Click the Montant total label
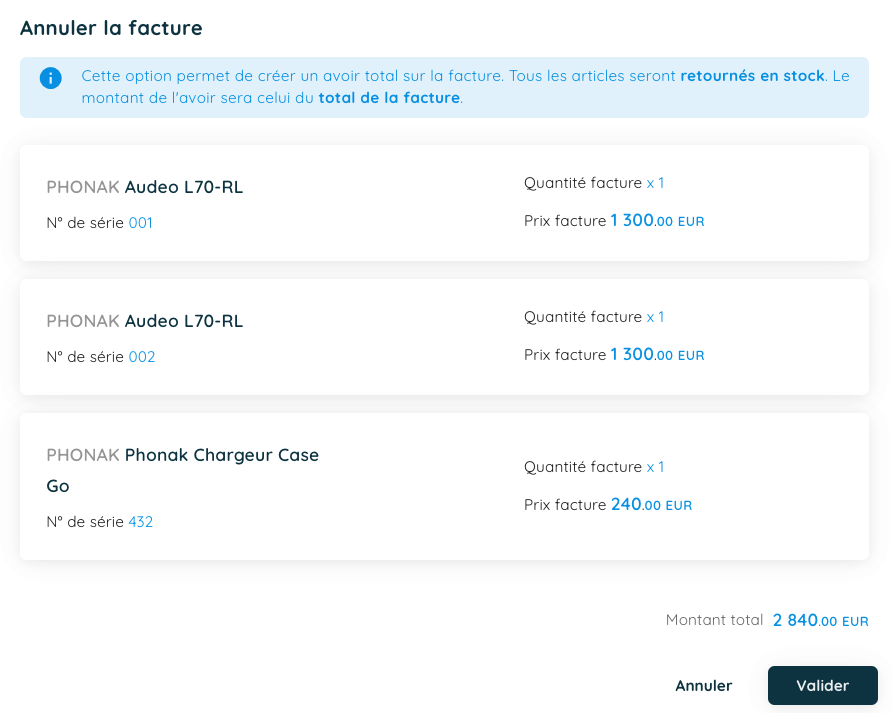 click(x=714, y=620)
